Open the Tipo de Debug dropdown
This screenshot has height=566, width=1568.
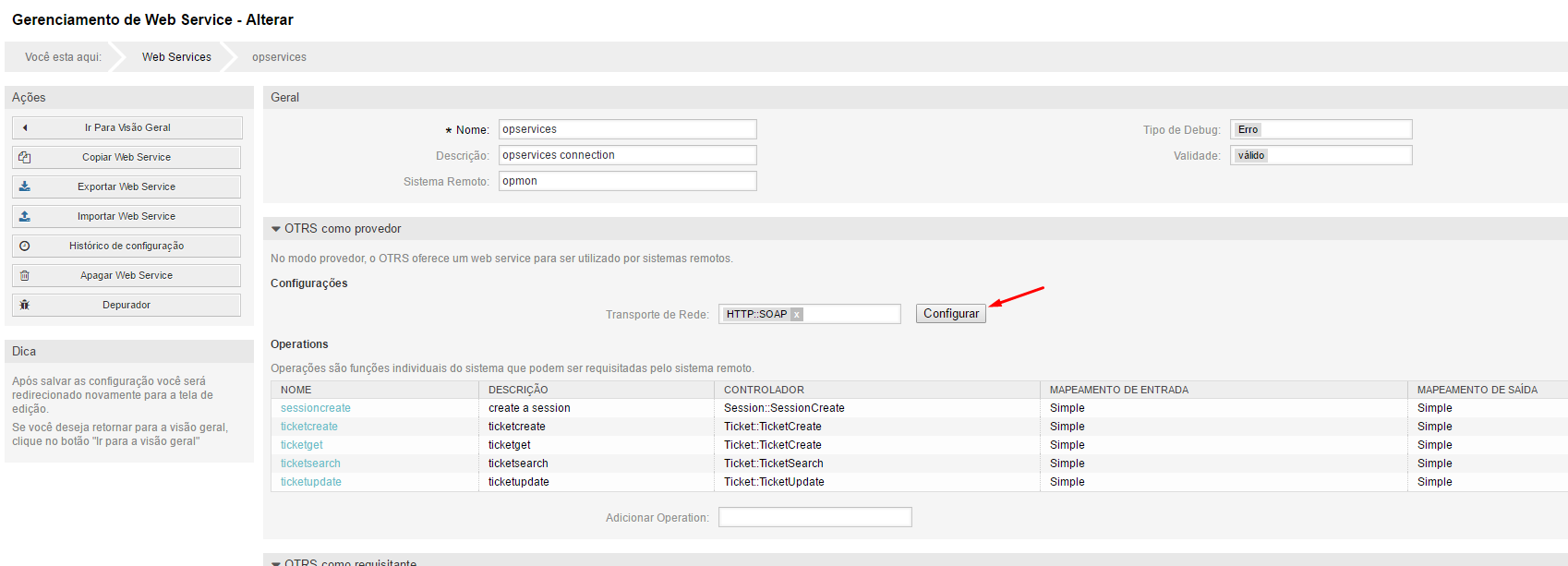tap(1321, 129)
